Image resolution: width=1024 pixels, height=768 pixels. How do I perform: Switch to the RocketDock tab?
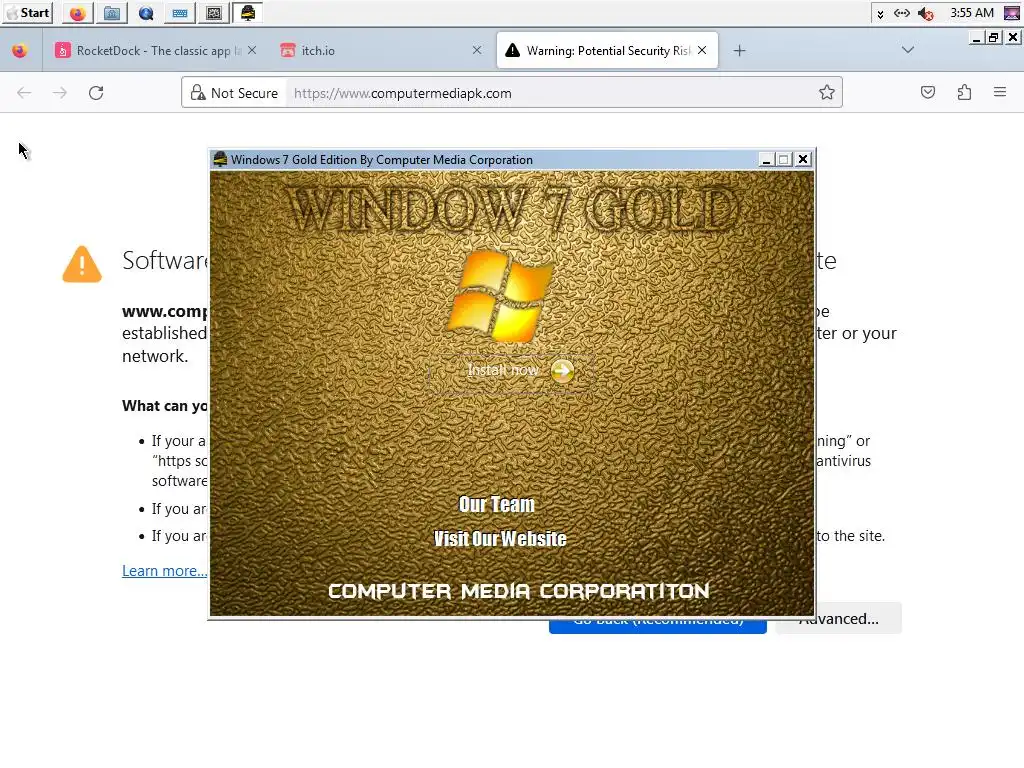tap(155, 50)
